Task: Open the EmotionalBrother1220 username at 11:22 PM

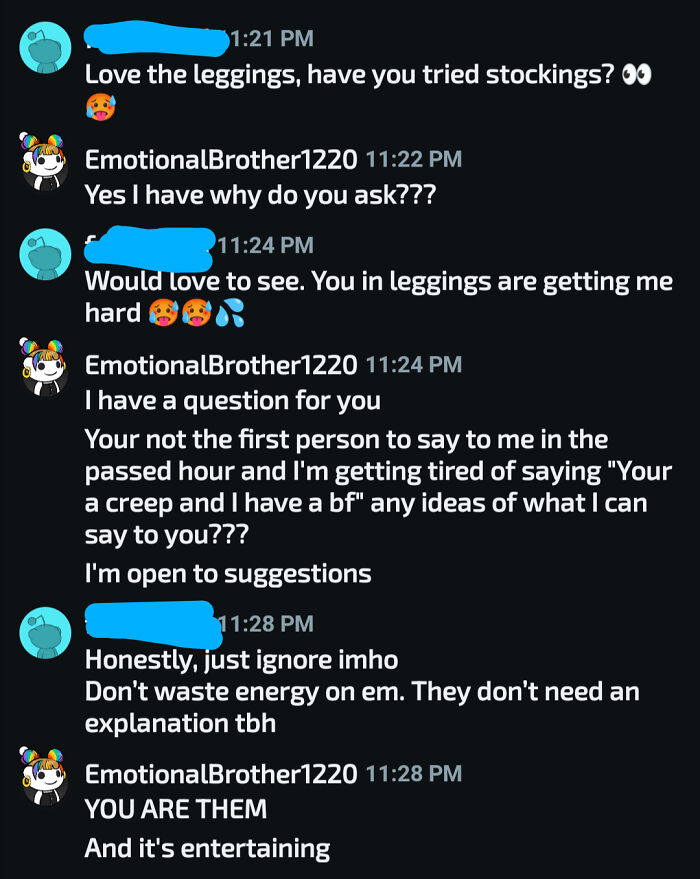Action: click(220, 159)
